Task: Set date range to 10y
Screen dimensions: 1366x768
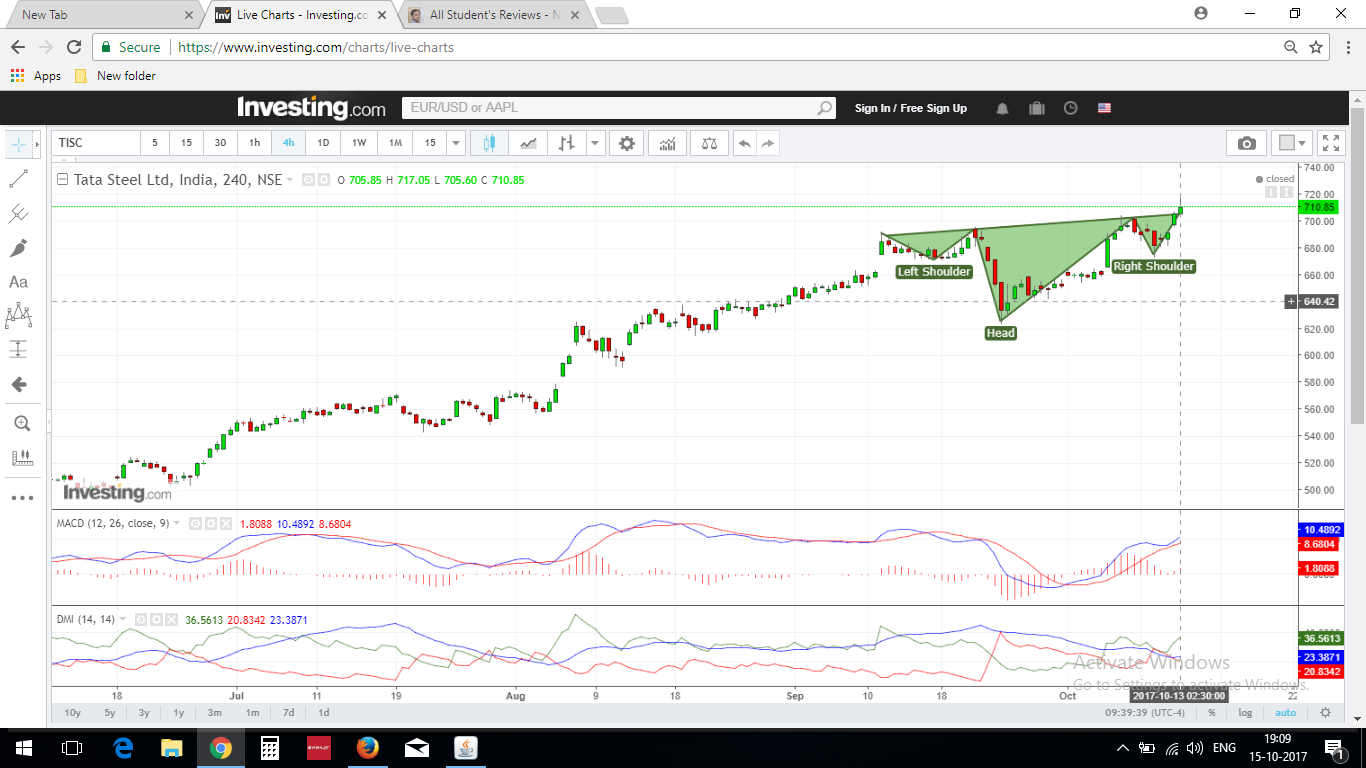Action: coord(72,713)
